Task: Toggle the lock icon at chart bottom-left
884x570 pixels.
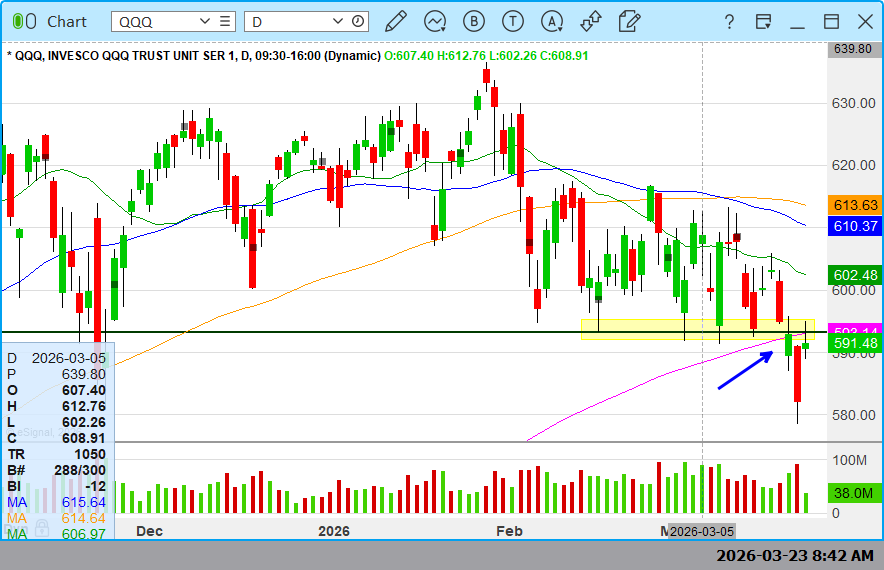Action: (42, 527)
